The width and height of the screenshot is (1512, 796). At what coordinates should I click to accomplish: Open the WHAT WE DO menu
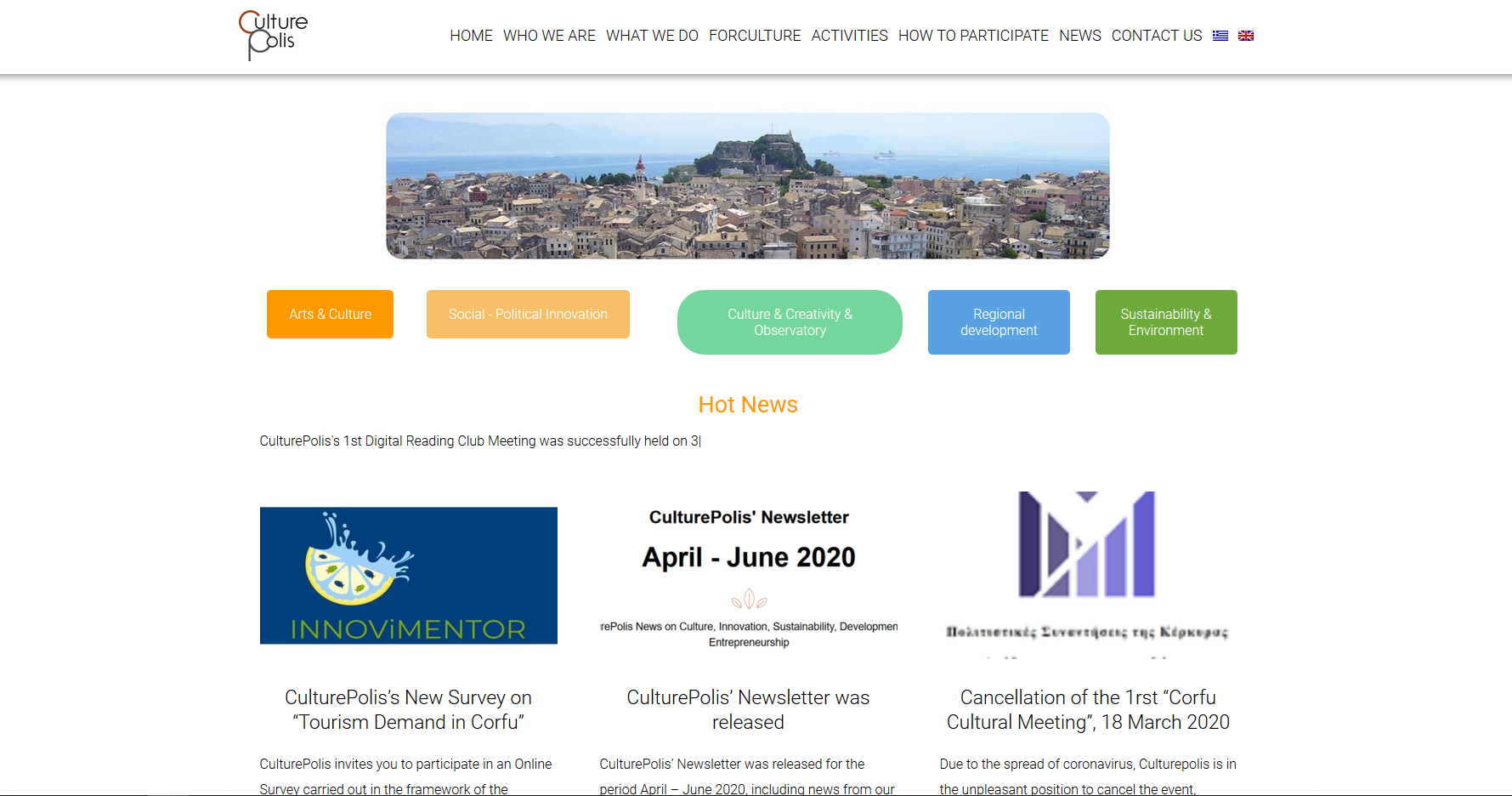[652, 36]
